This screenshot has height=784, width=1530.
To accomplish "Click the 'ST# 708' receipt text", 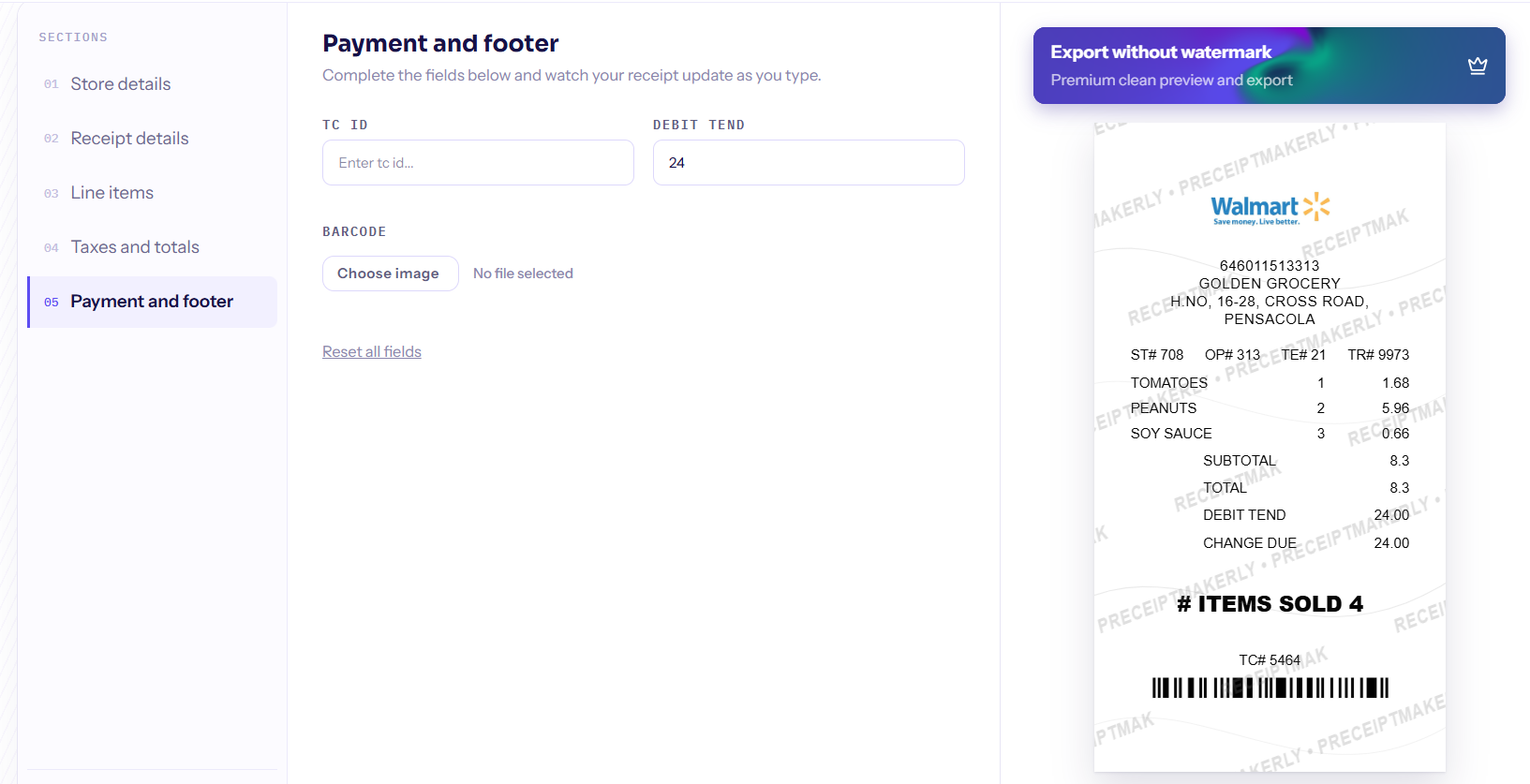I will 1157,355.
